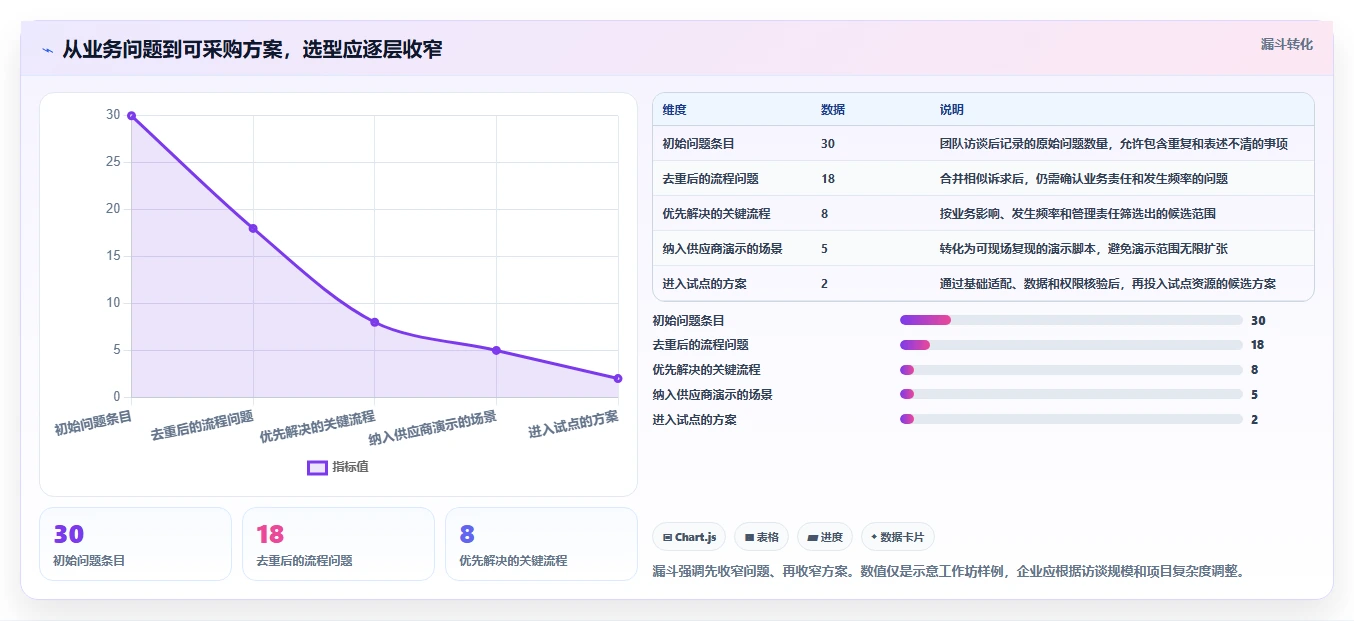Click y-axis tick label 15
Viewport: 1354px width, 621px height.
point(113,256)
